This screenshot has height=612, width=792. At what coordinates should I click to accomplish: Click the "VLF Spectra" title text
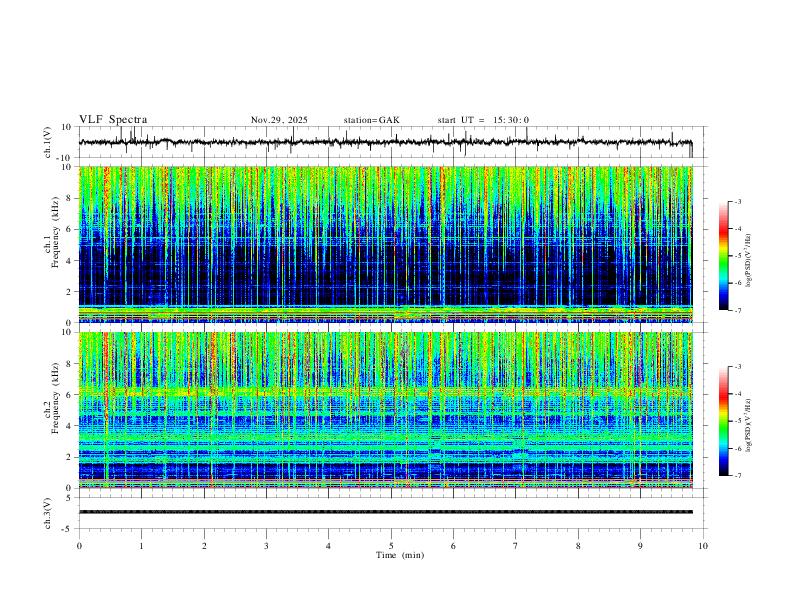113,120
